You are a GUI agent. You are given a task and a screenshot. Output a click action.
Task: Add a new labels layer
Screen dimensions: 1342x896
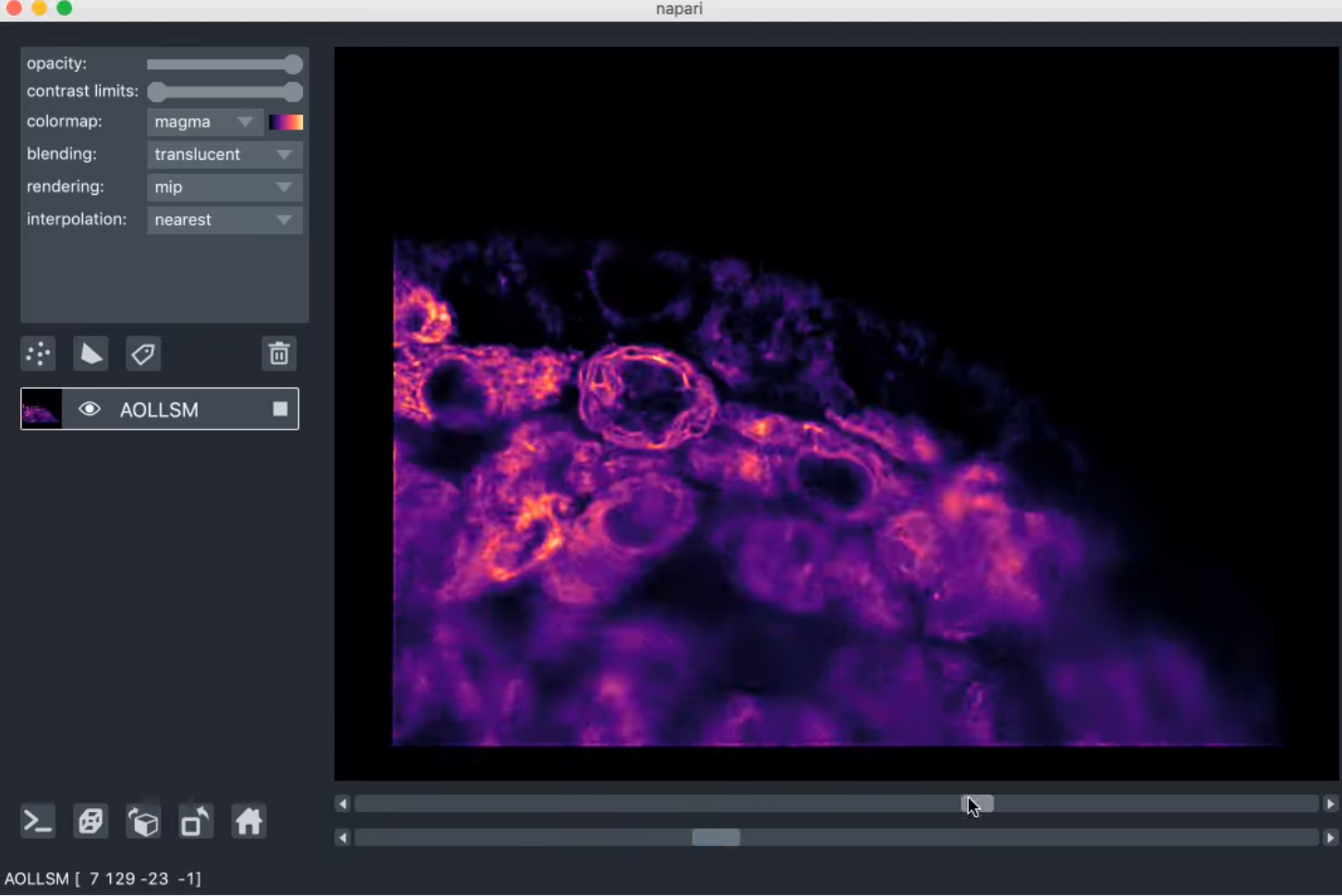click(143, 354)
